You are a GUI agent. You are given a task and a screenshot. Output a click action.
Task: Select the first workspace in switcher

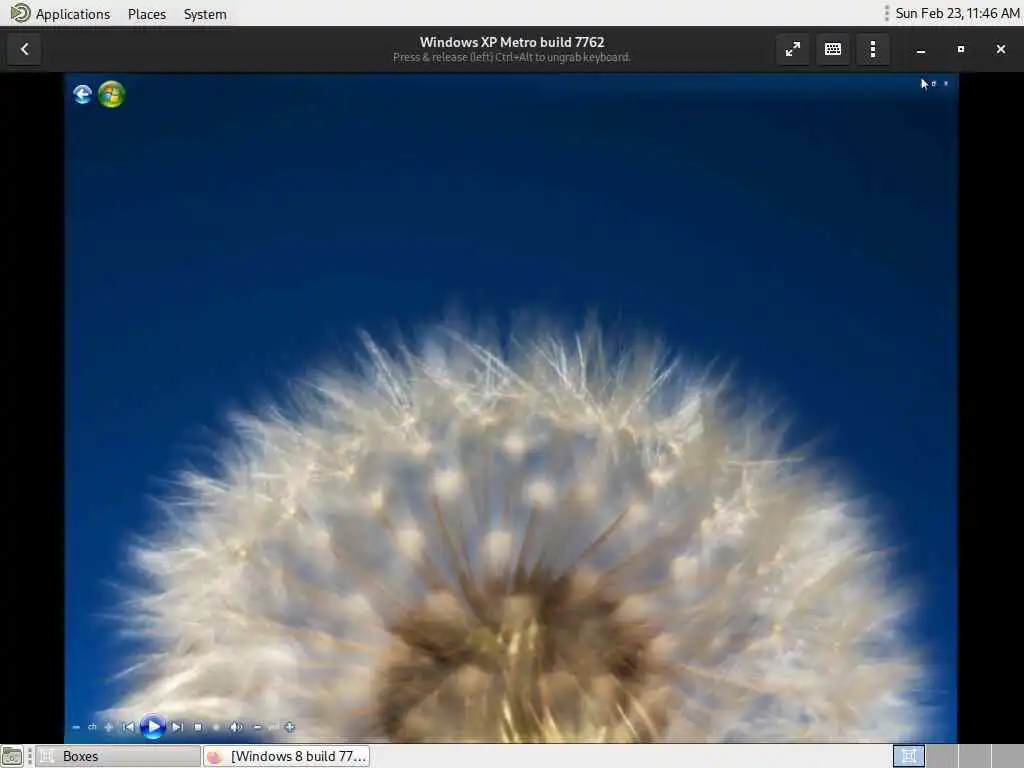(x=908, y=756)
